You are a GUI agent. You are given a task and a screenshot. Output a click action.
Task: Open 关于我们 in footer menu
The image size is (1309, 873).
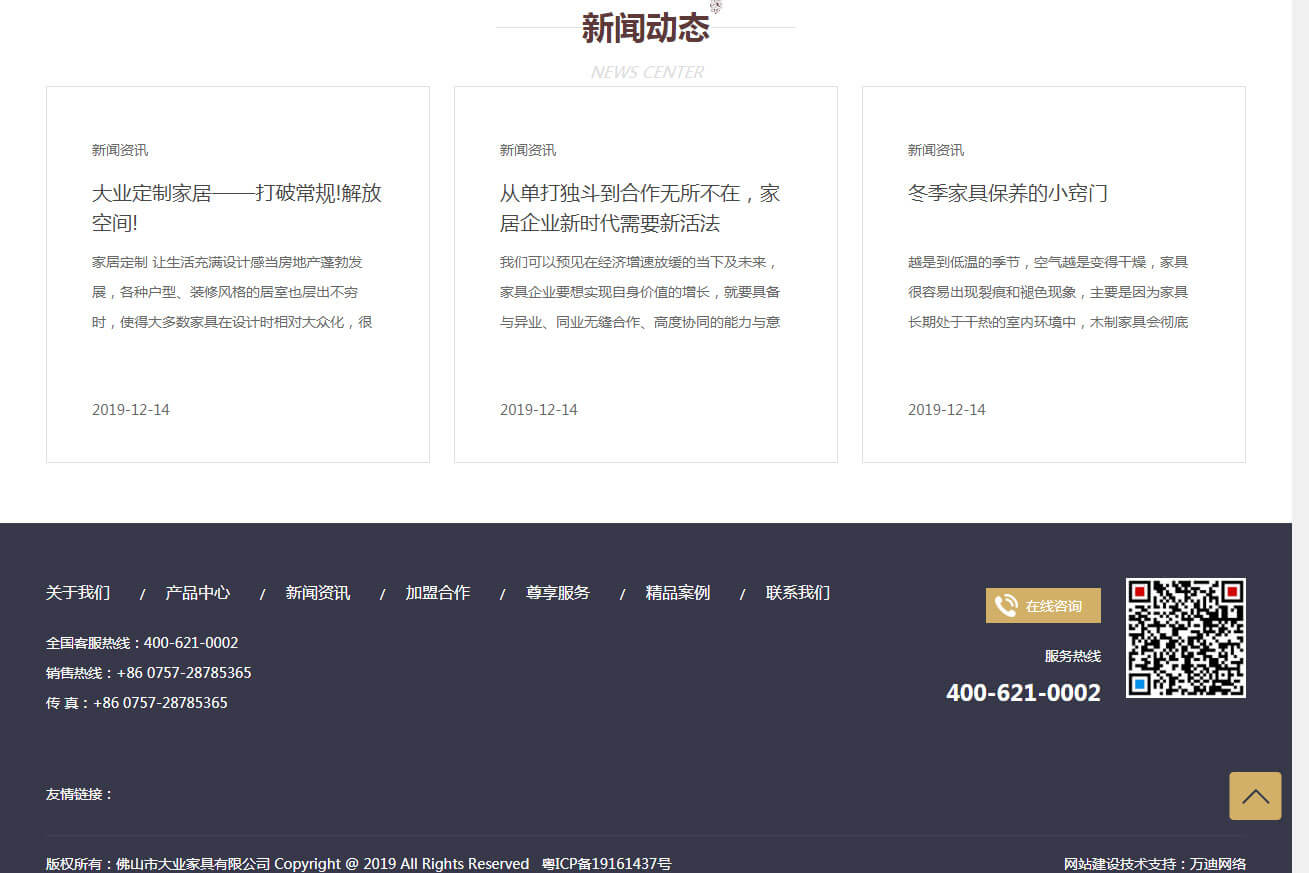pos(78,593)
